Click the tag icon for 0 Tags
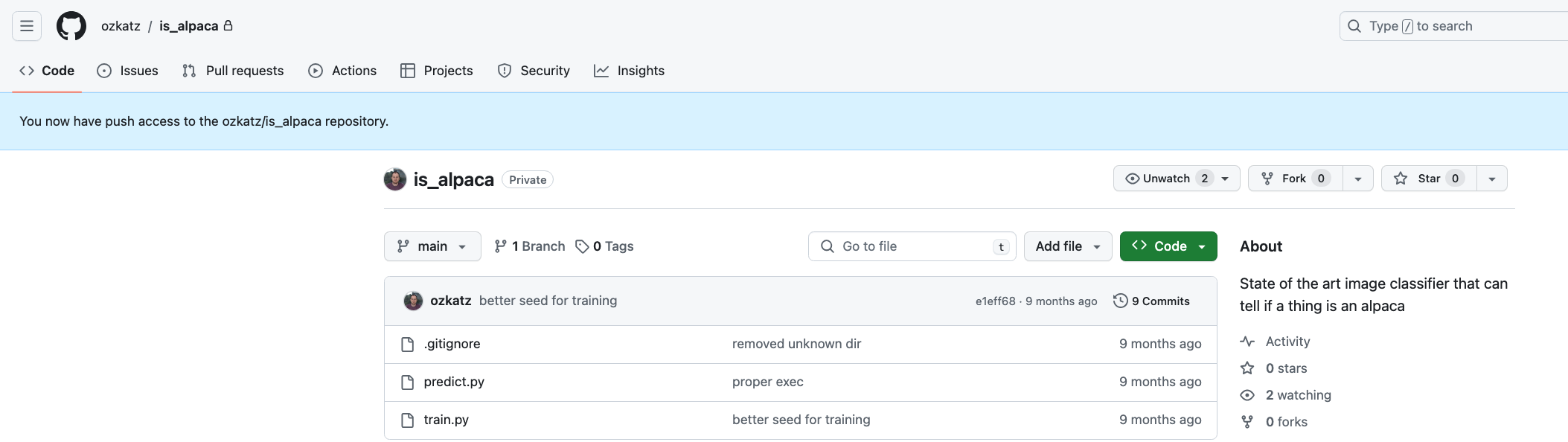1568x442 pixels. point(582,246)
